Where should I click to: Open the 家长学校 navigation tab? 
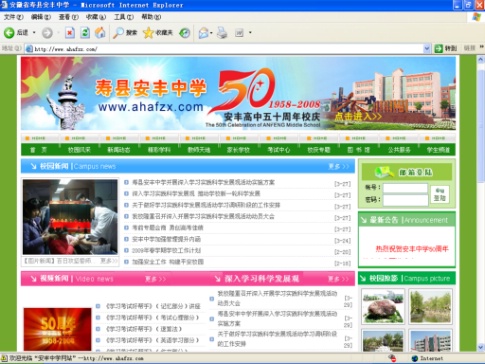(x=238, y=150)
